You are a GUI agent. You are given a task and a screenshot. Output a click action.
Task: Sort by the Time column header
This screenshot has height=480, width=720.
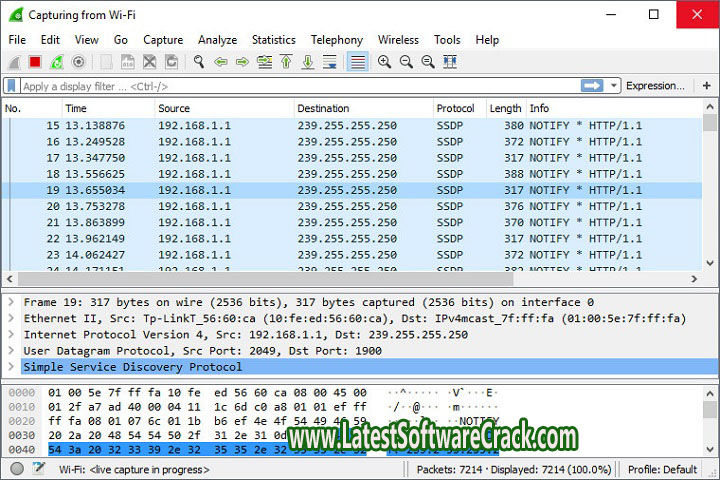(x=108, y=108)
